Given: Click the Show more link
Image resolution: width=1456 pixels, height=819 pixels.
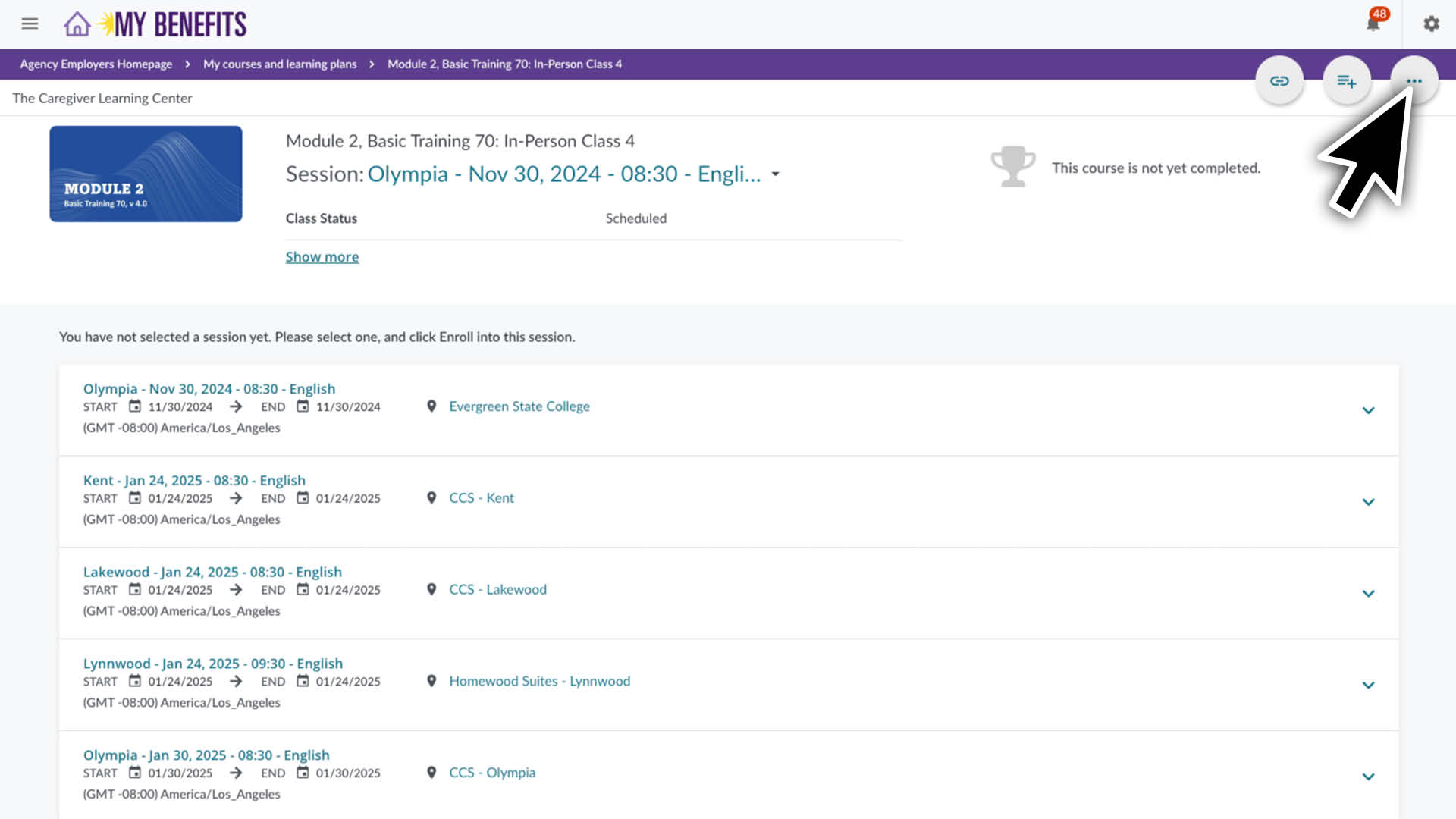Looking at the screenshot, I should tap(322, 257).
